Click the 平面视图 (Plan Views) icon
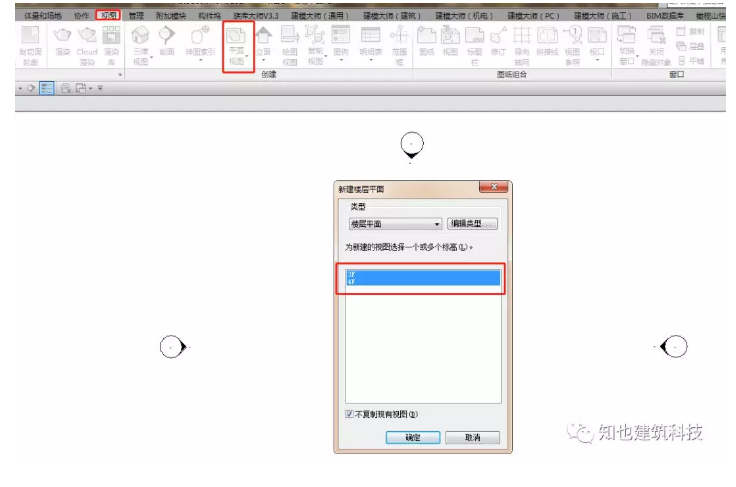 click(x=236, y=35)
